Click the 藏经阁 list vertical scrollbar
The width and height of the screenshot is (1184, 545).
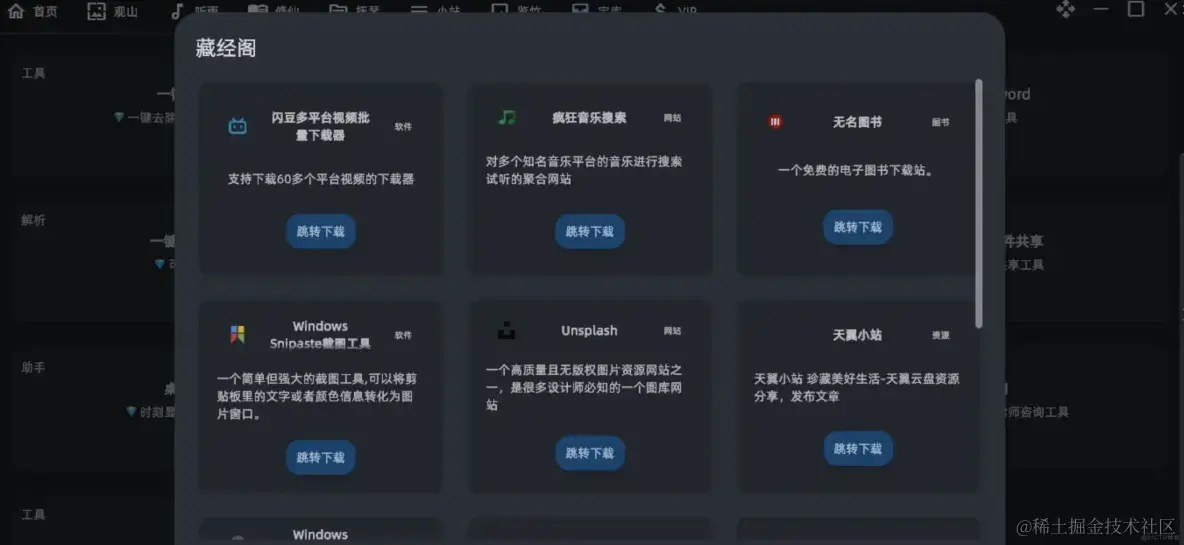point(979,204)
